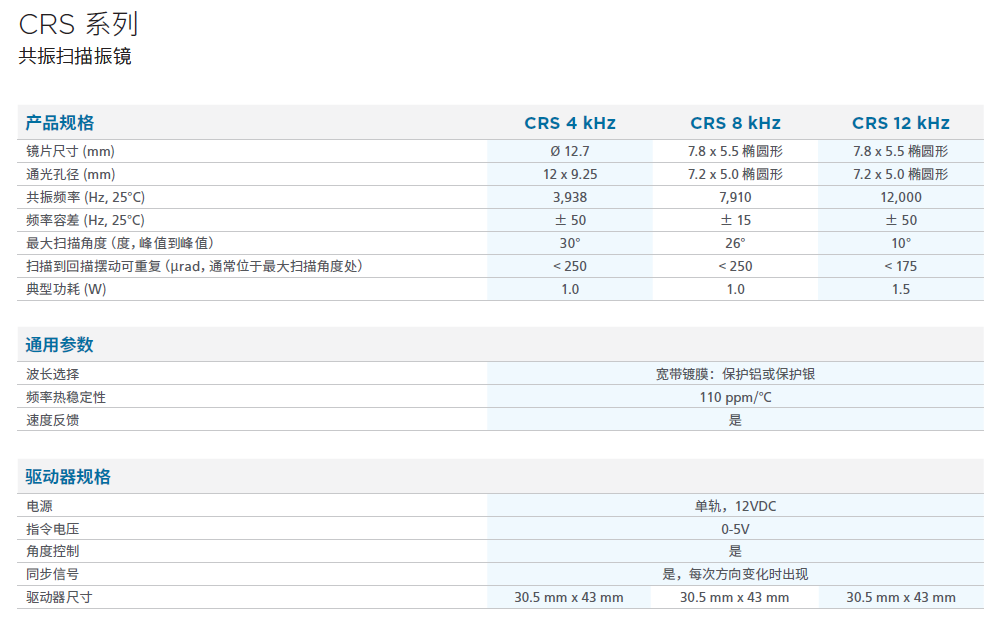Viewport: 992px width, 620px height.
Task: Click the 共振扫描振镜 subtitle text
Action: [75, 57]
